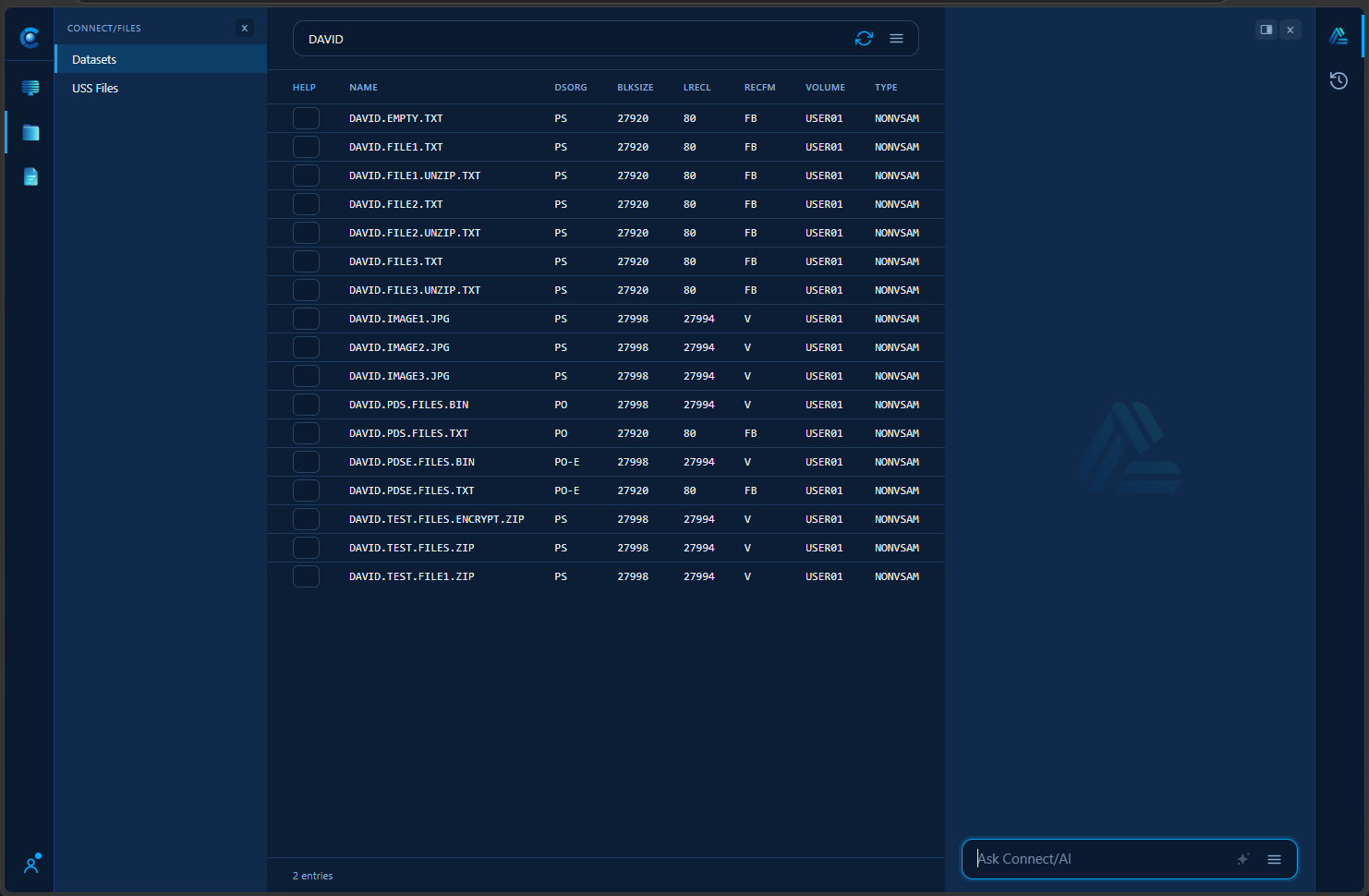Click the BLKSIZE column header
This screenshot has height=896, width=1369.
[x=636, y=88]
